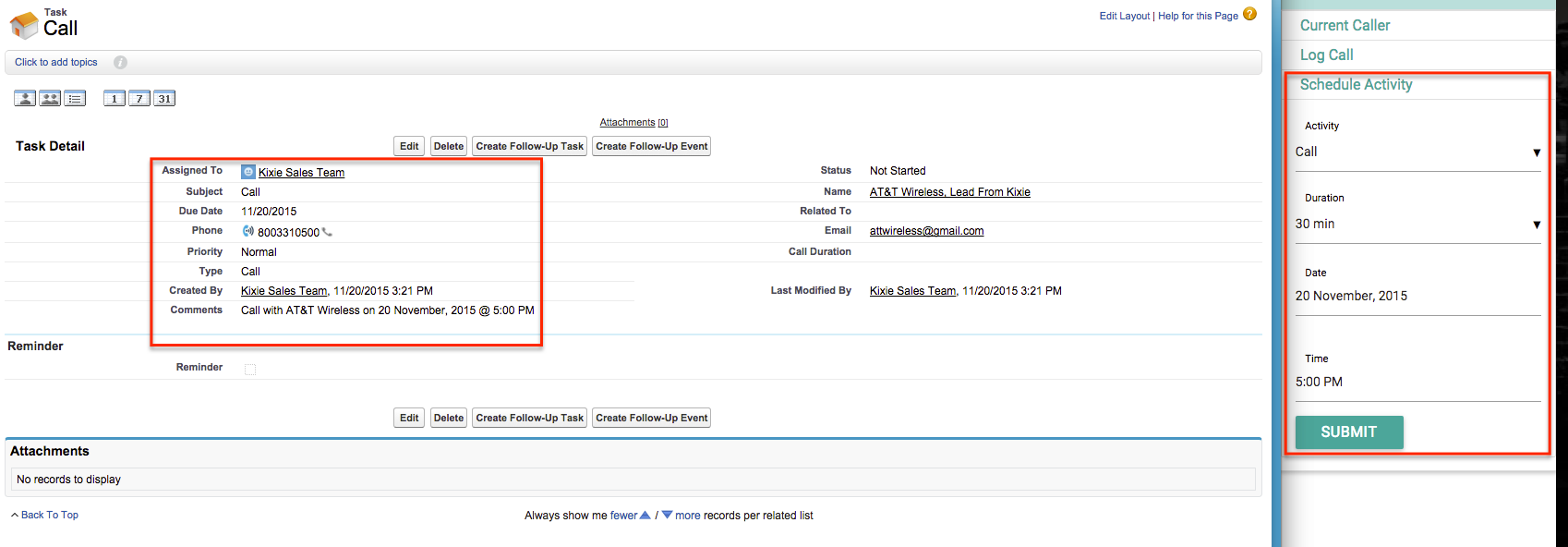Screen dimensions: 1568x547
Task: Click the bottom Create Follow-Up Event button
Action: (x=652, y=418)
